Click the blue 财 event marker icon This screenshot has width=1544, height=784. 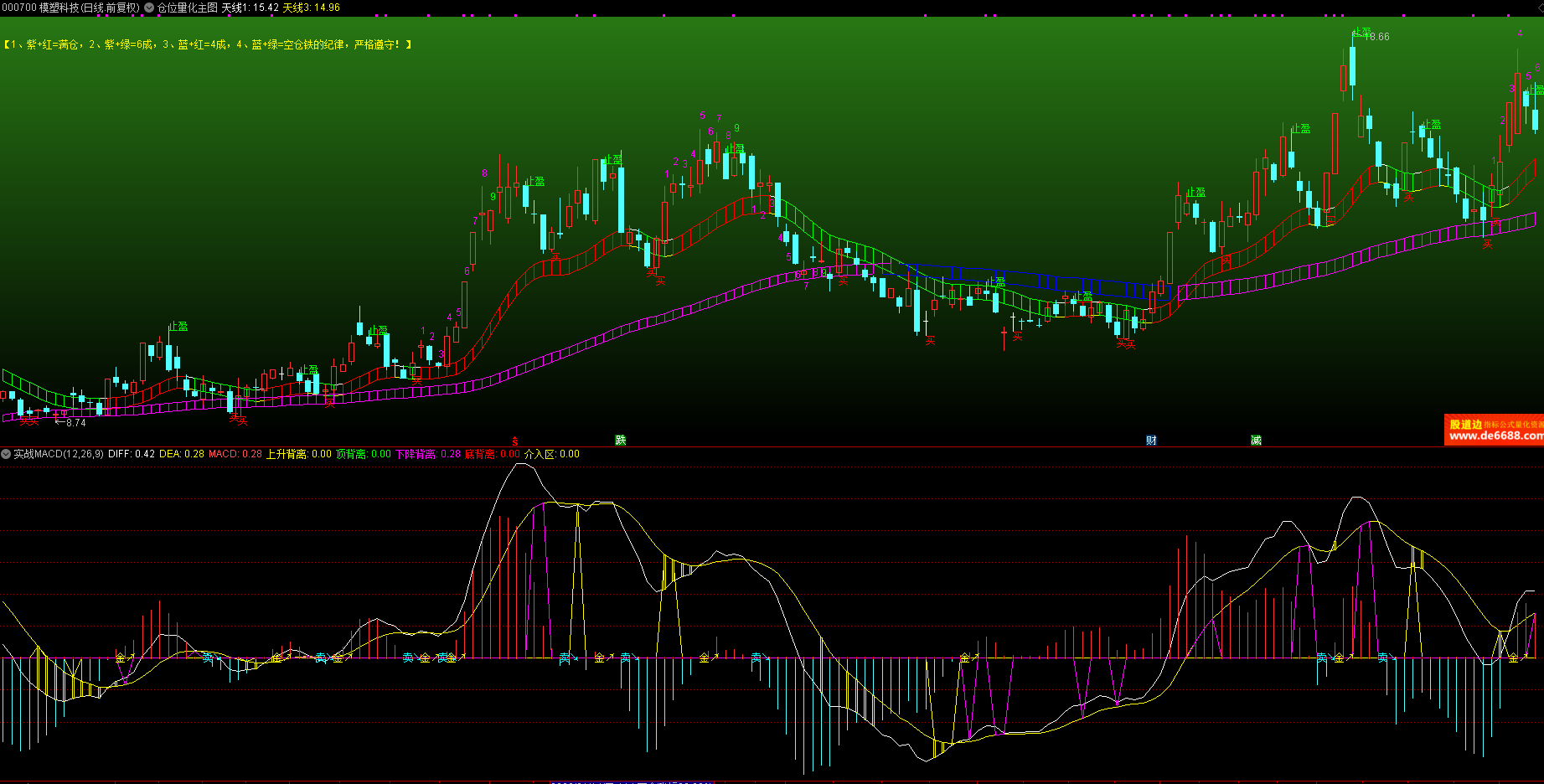(1151, 441)
